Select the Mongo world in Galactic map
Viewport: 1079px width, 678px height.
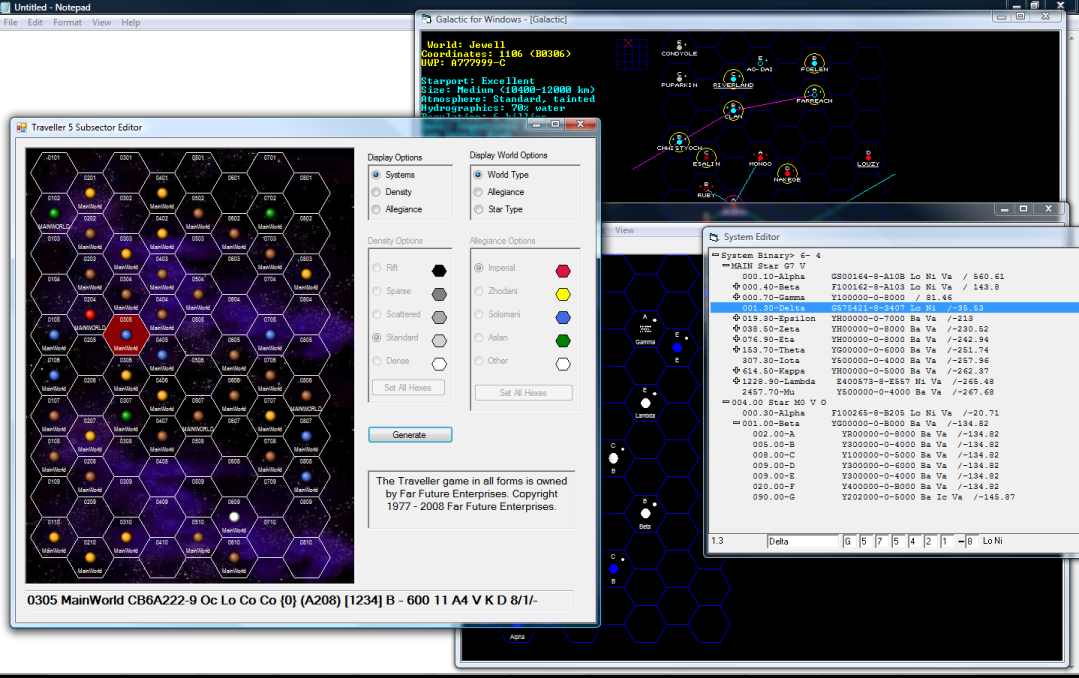760,156
